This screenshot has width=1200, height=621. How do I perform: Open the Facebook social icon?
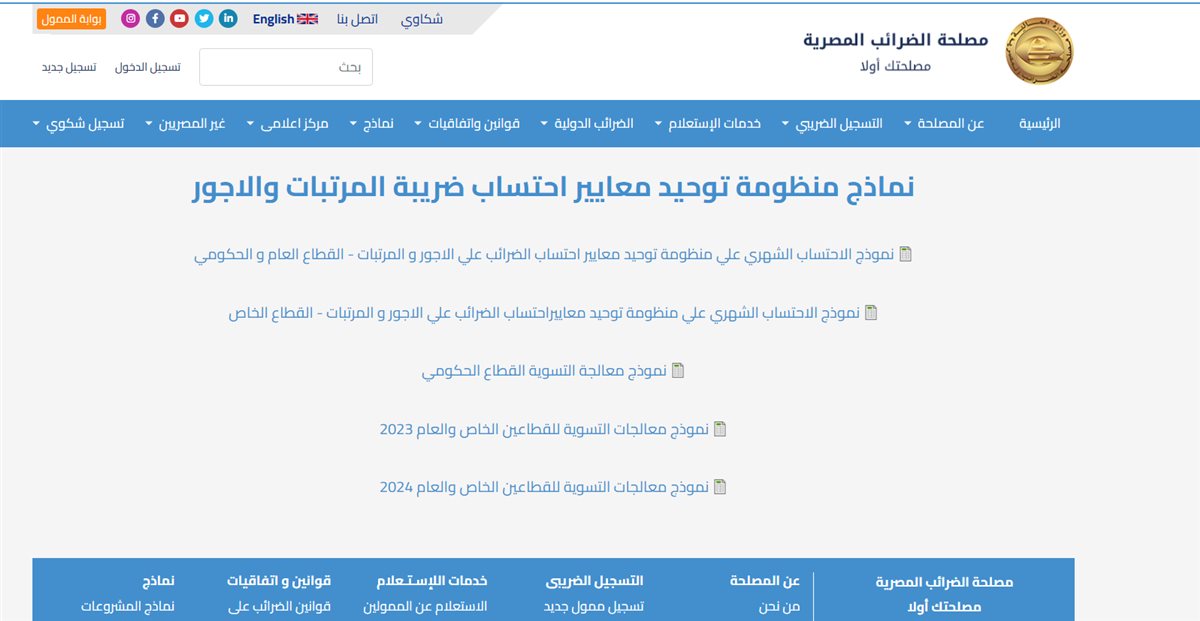point(155,18)
